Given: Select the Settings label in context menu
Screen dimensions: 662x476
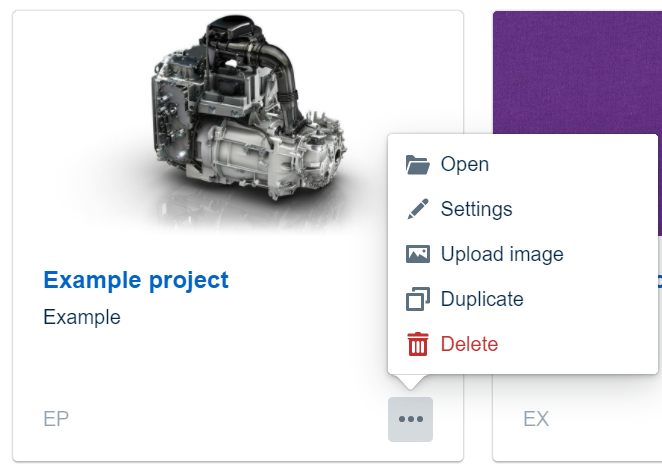Looking at the screenshot, I should 476,210.
